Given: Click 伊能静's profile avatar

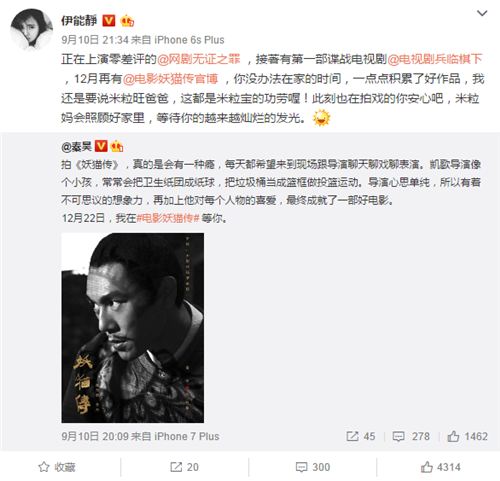Looking at the screenshot, I should coord(31,30).
